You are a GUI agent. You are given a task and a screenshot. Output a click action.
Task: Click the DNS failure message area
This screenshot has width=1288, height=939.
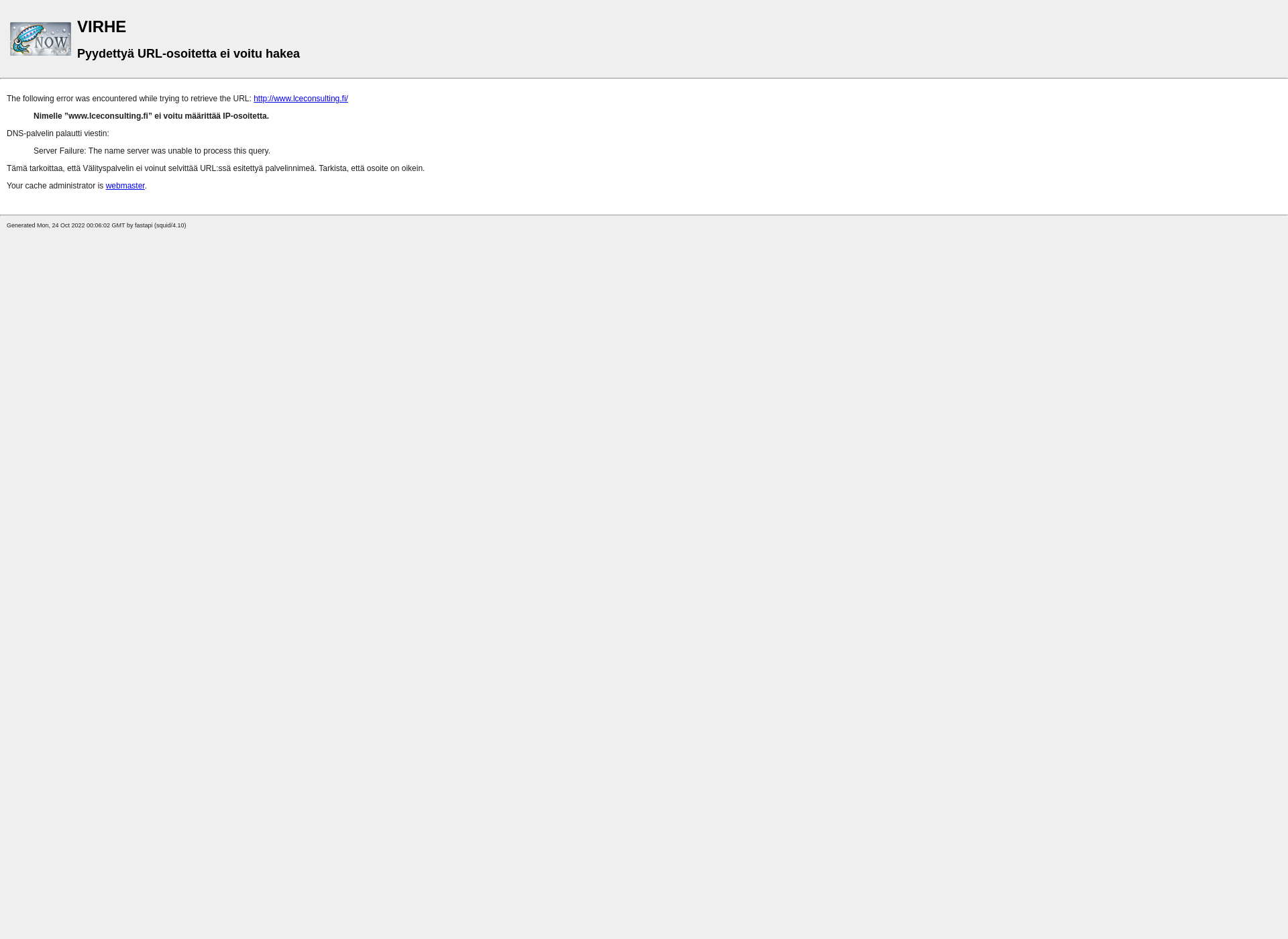coord(151,150)
